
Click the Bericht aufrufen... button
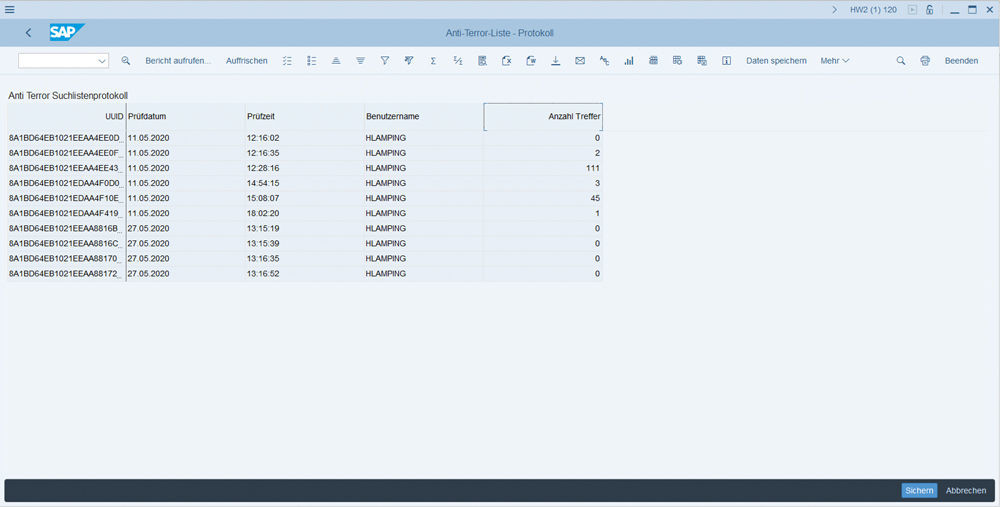click(178, 61)
